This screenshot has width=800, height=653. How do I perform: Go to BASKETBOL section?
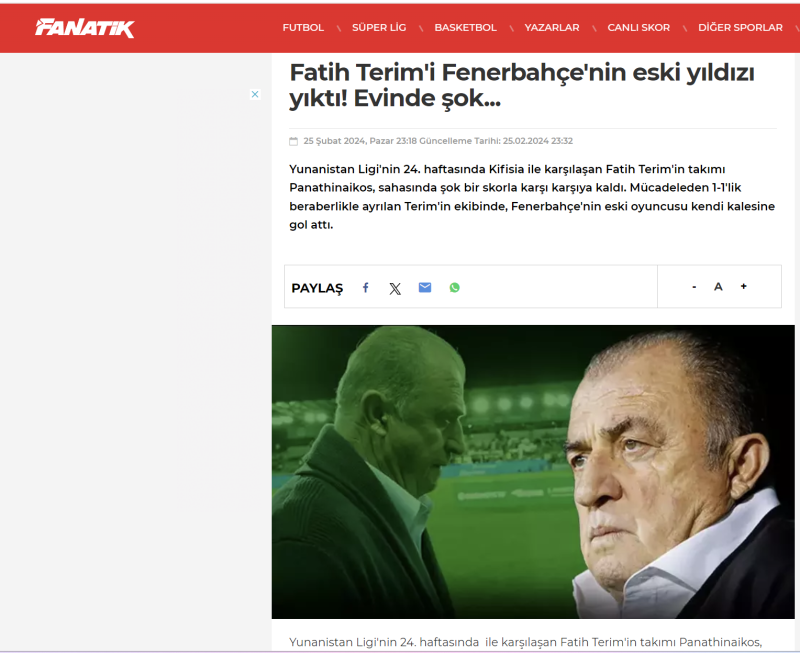[x=465, y=28]
